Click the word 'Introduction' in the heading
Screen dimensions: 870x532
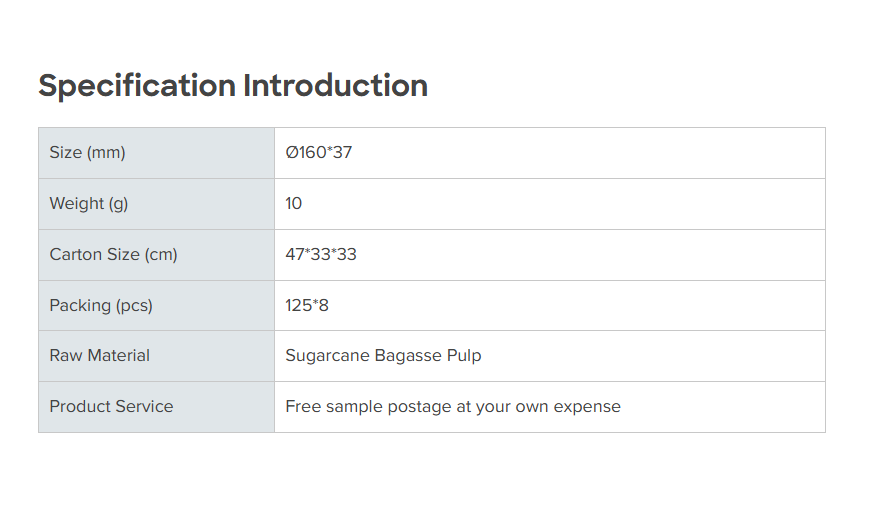tap(336, 86)
